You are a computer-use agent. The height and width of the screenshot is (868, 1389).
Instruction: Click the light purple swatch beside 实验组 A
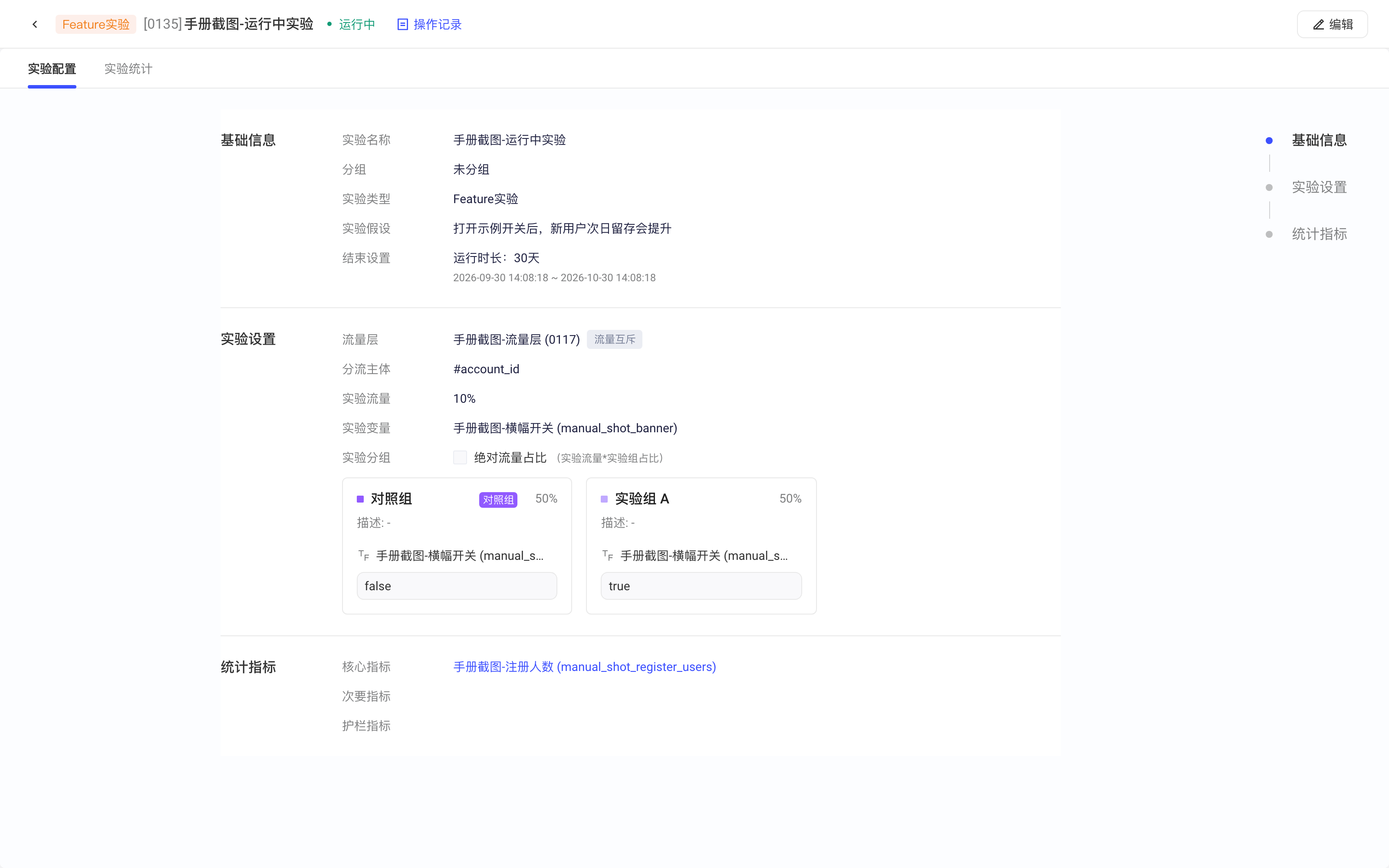tap(604, 499)
